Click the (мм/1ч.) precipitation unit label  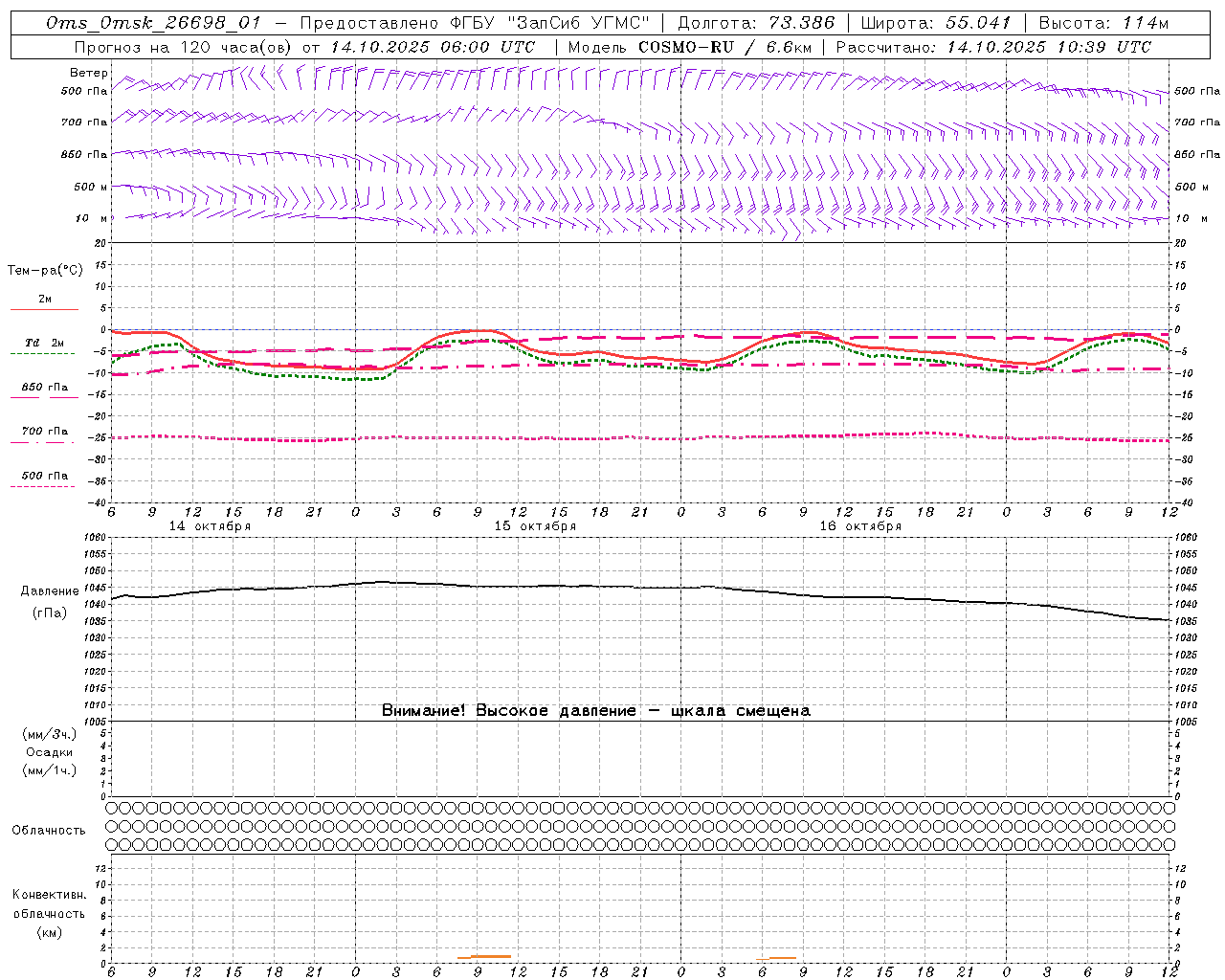pyautogui.click(x=50, y=770)
